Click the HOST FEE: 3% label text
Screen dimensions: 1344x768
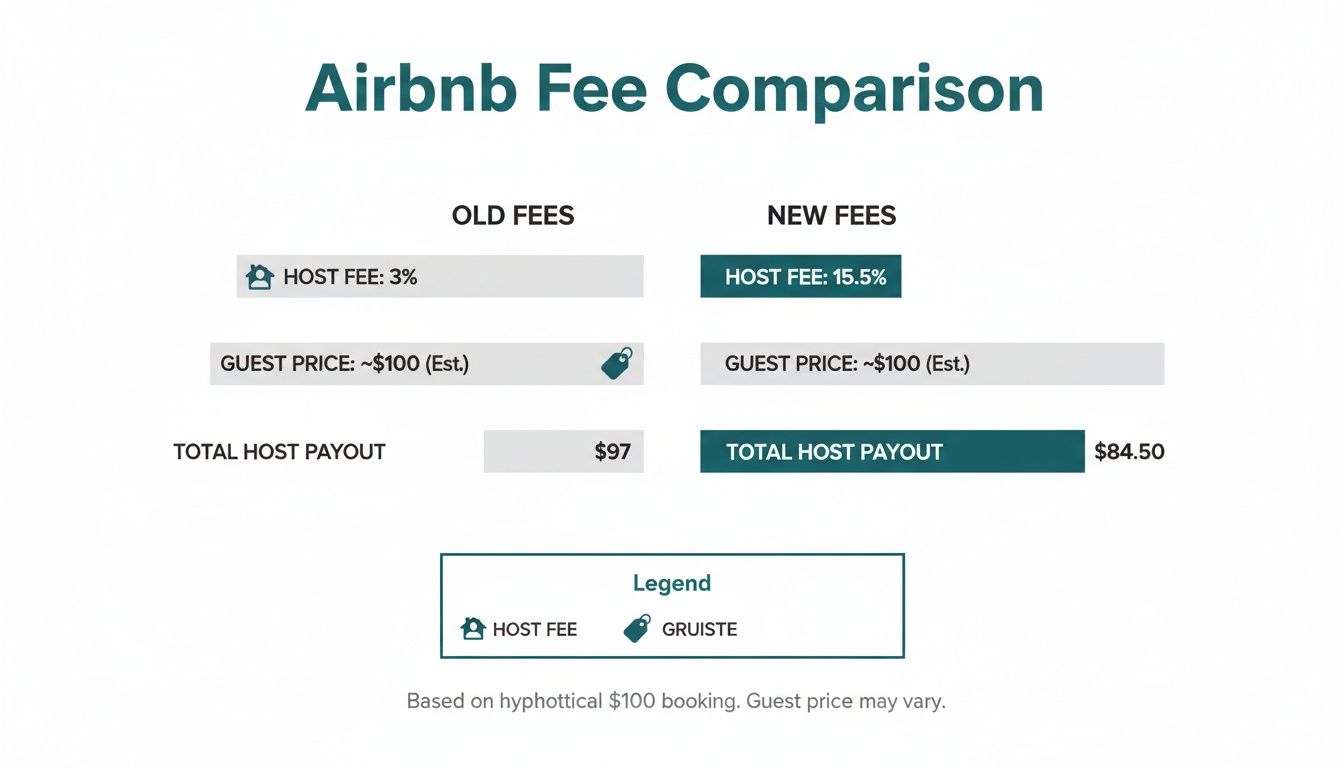(350, 277)
